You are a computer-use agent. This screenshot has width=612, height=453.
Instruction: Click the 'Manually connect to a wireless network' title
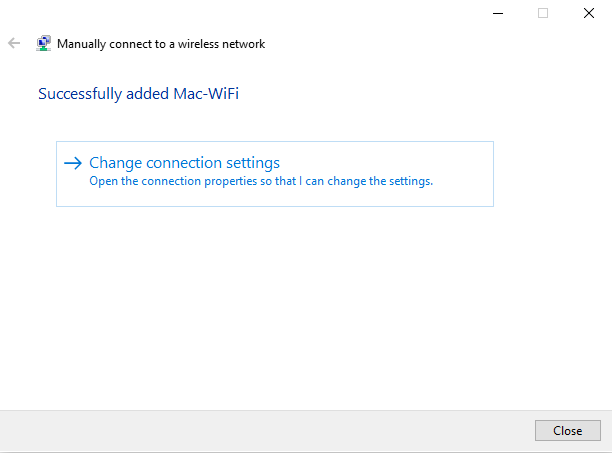click(x=161, y=44)
